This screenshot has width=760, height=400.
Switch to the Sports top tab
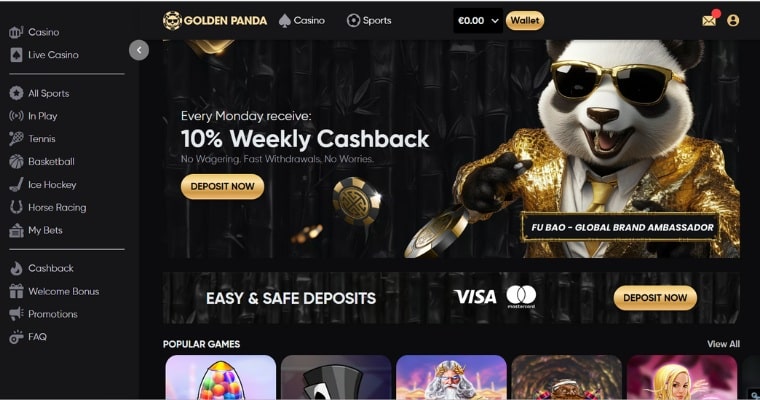(x=369, y=20)
